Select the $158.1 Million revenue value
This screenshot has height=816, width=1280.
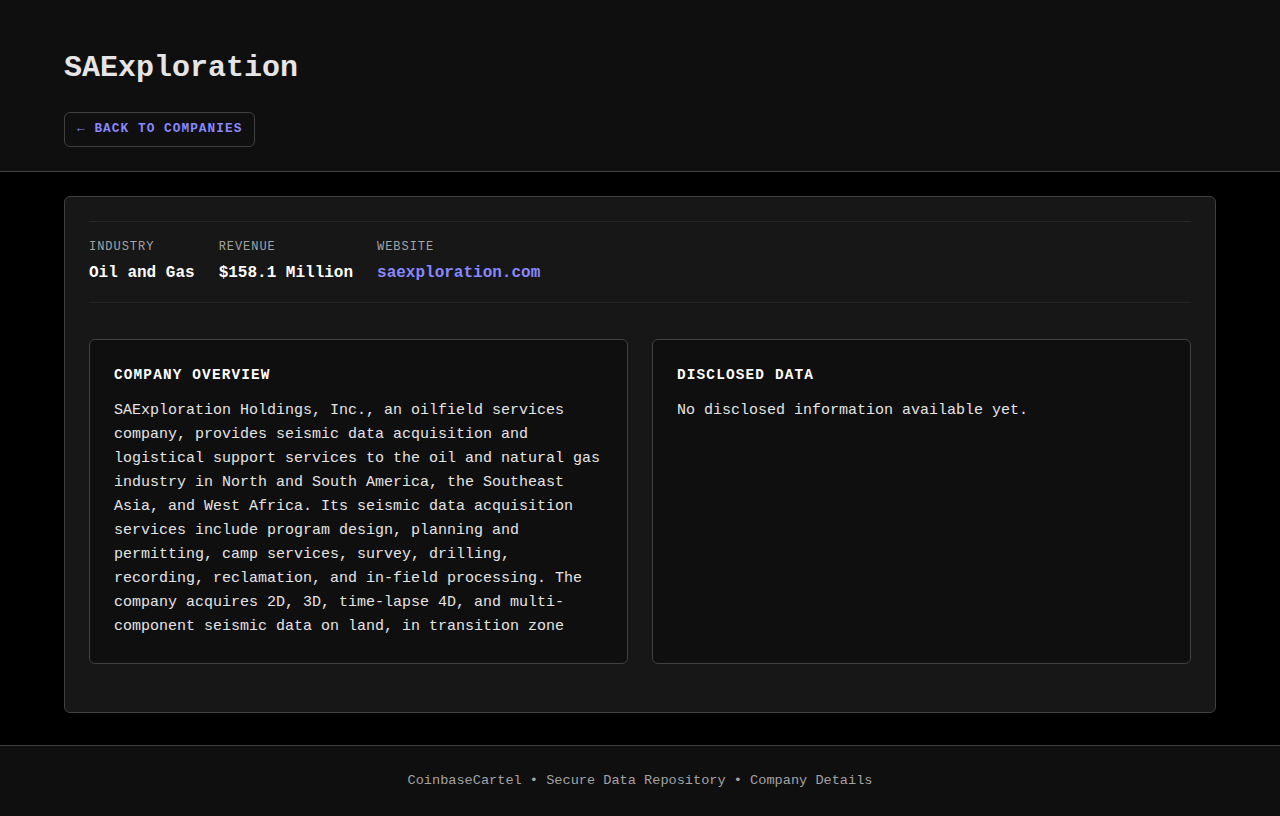285,272
